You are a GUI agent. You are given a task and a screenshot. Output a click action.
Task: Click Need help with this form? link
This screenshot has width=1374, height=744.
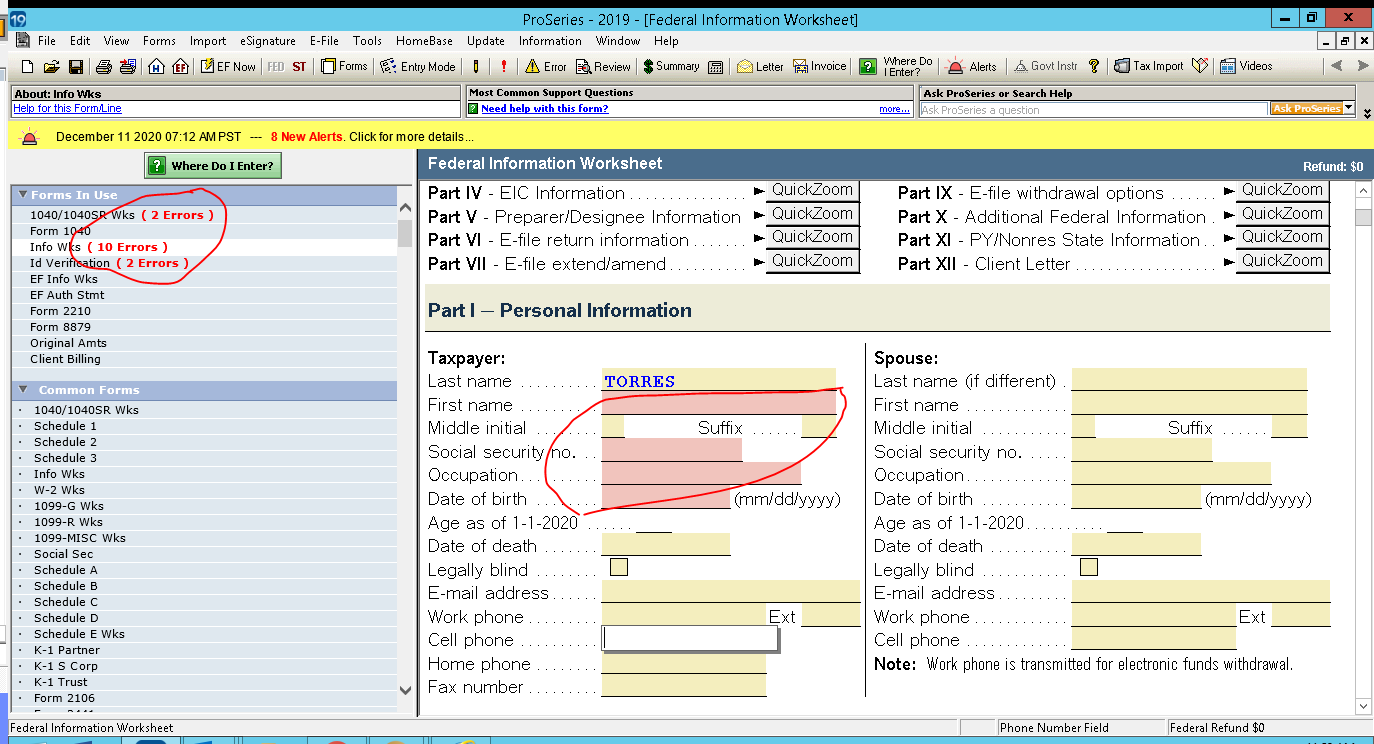click(x=545, y=108)
